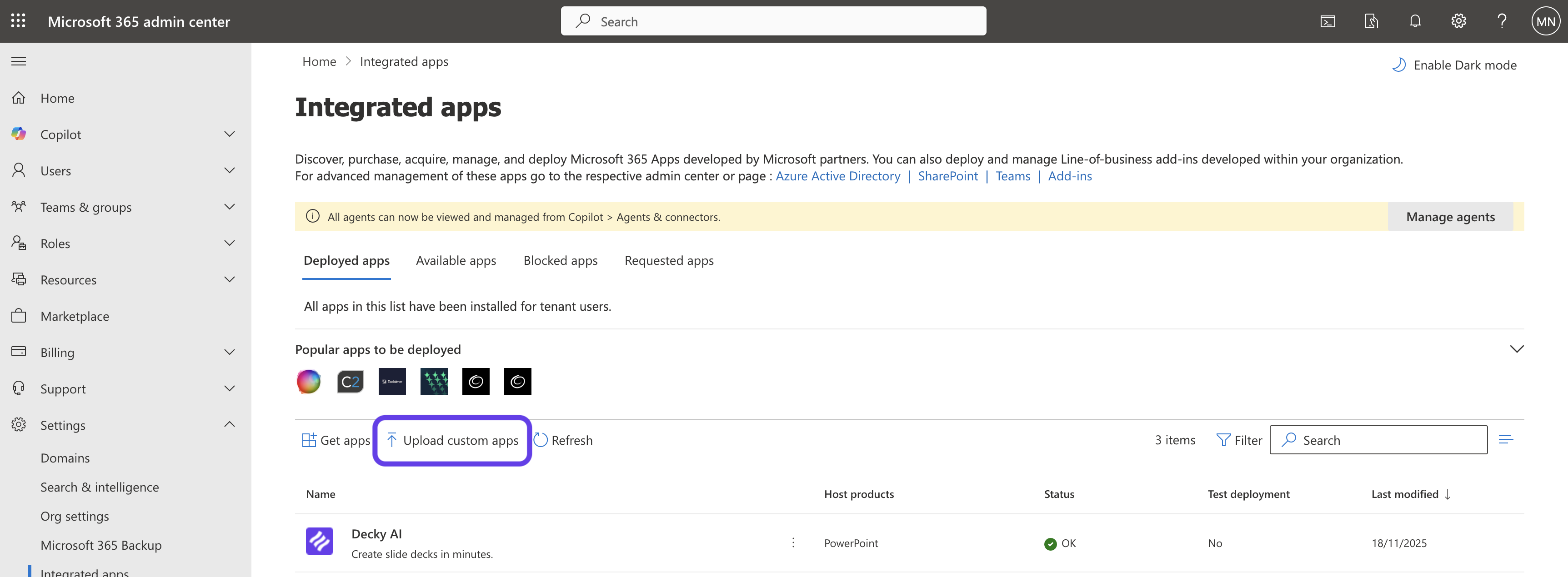The image size is (1568, 577).
Task: Open the Decky AI more options dots
Action: click(x=793, y=542)
